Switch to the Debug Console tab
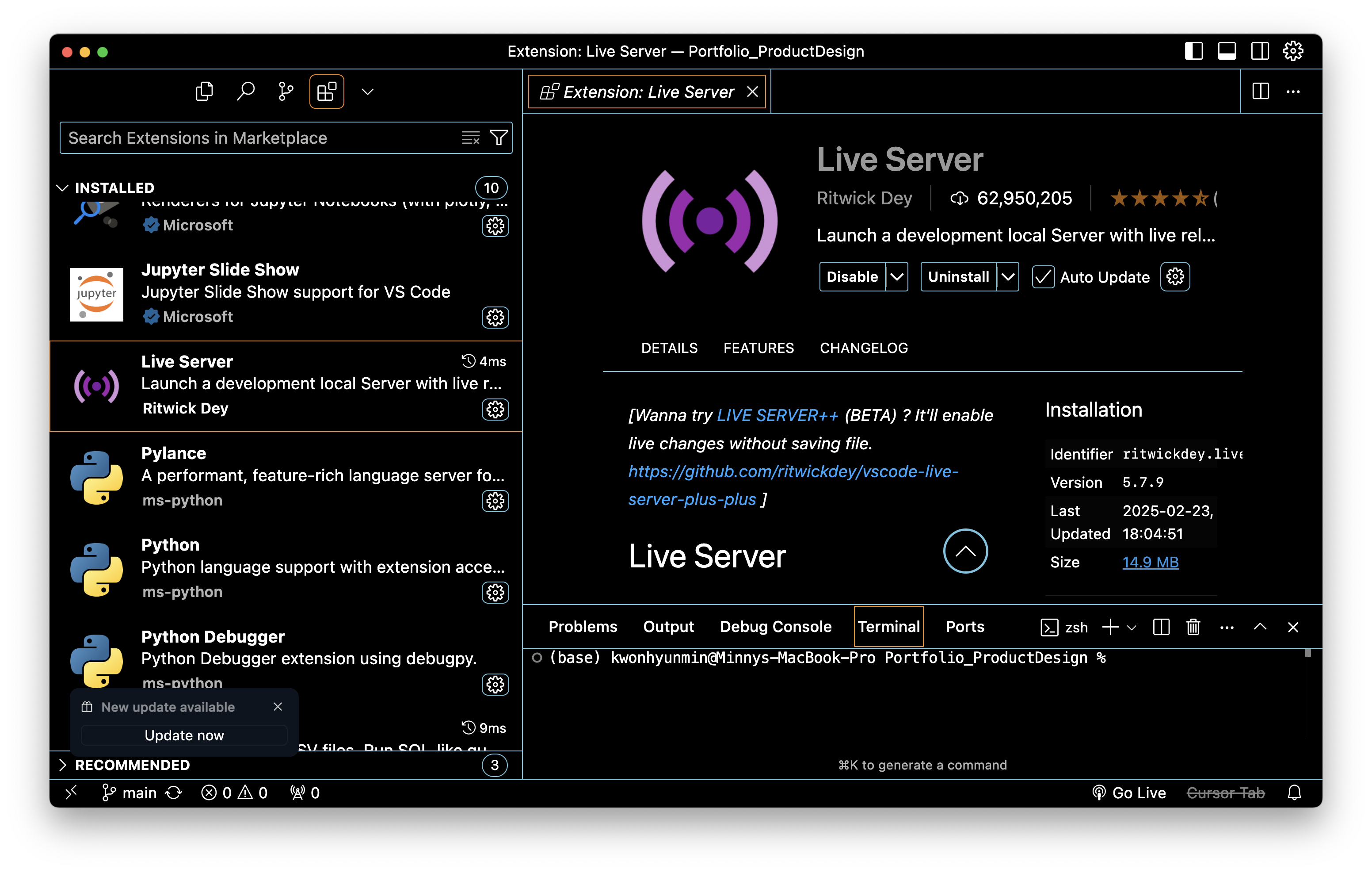The height and width of the screenshot is (873, 1372). tap(775, 627)
